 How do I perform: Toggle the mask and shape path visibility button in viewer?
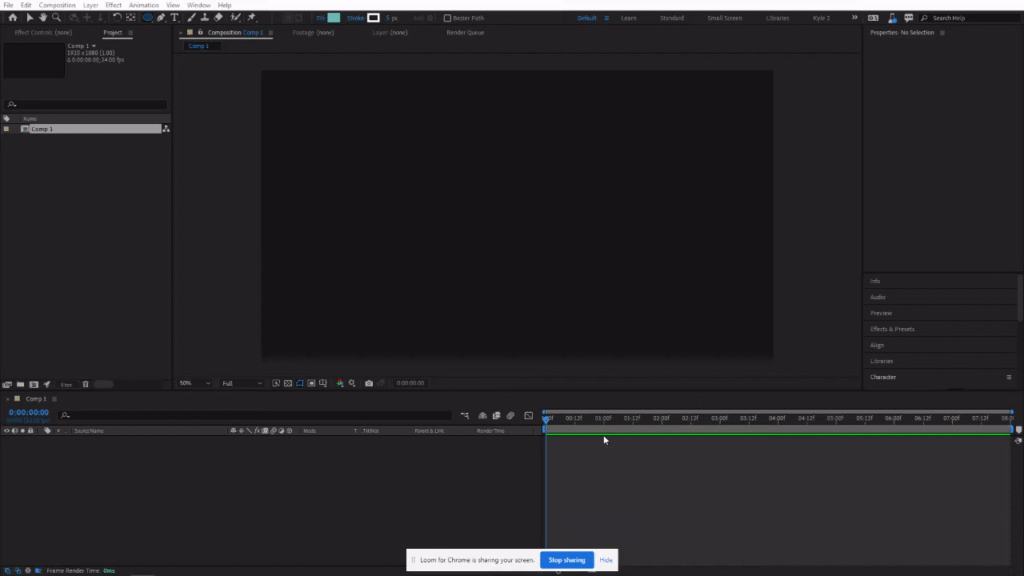[x=300, y=383]
